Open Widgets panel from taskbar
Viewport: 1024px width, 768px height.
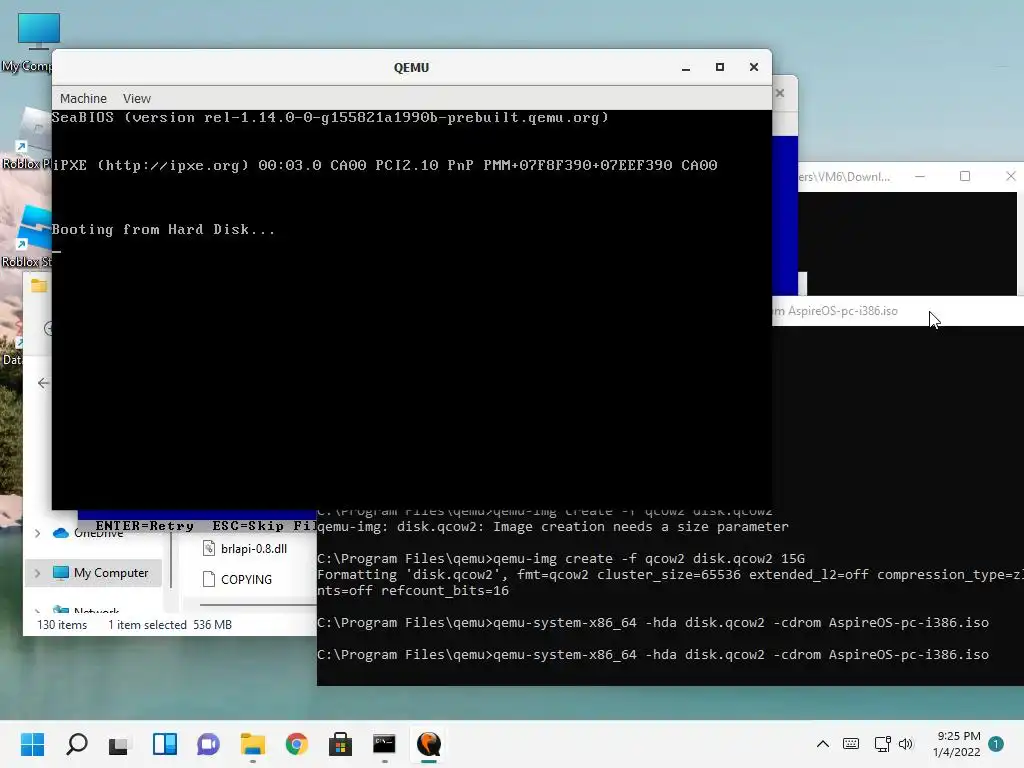pos(165,744)
